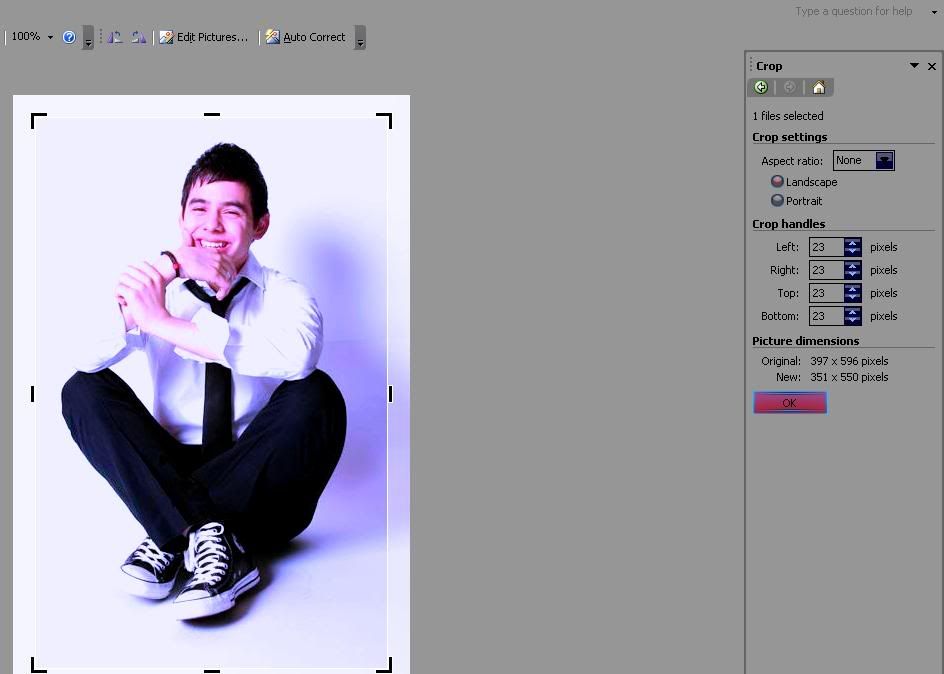Go to task pane Home icon

(x=818, y=88)
